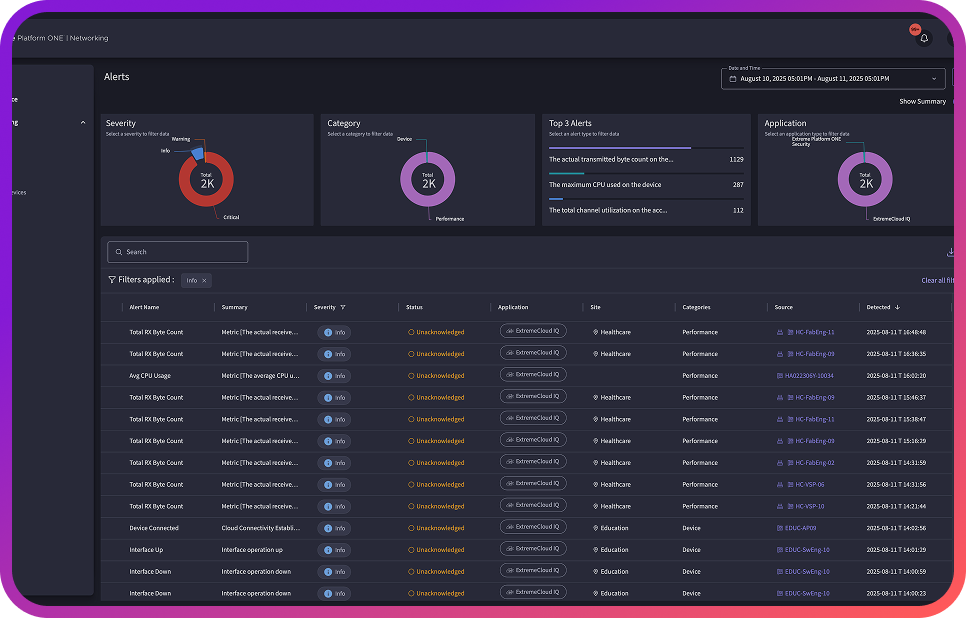This screenshot has height=618, width=966.
Task: Click the calendar icon in the date picker
Action: (x=734, y=78)
